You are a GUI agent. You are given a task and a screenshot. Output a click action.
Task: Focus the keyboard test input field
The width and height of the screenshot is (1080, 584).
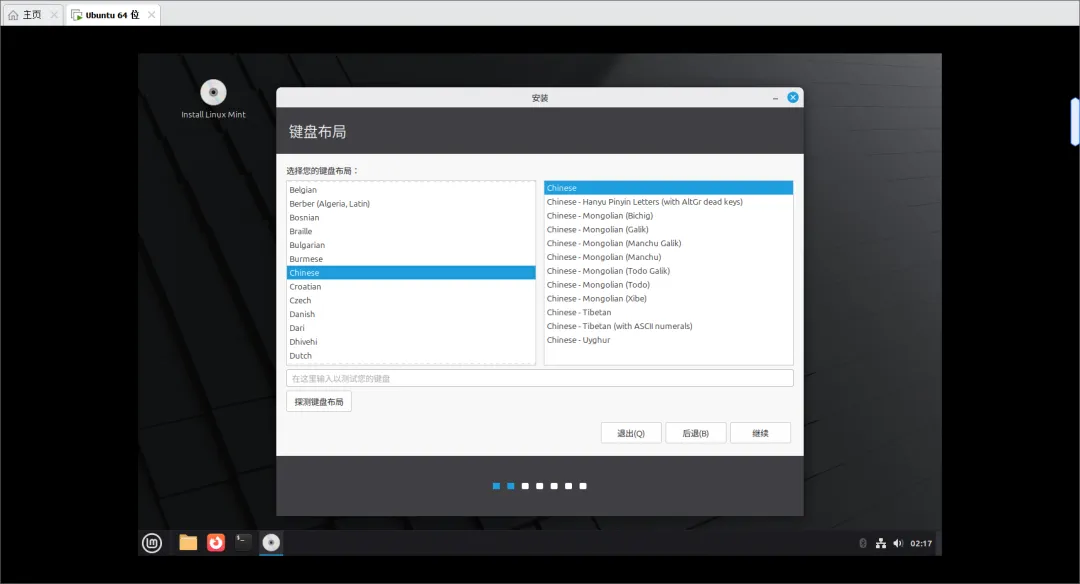pos(540,378)
